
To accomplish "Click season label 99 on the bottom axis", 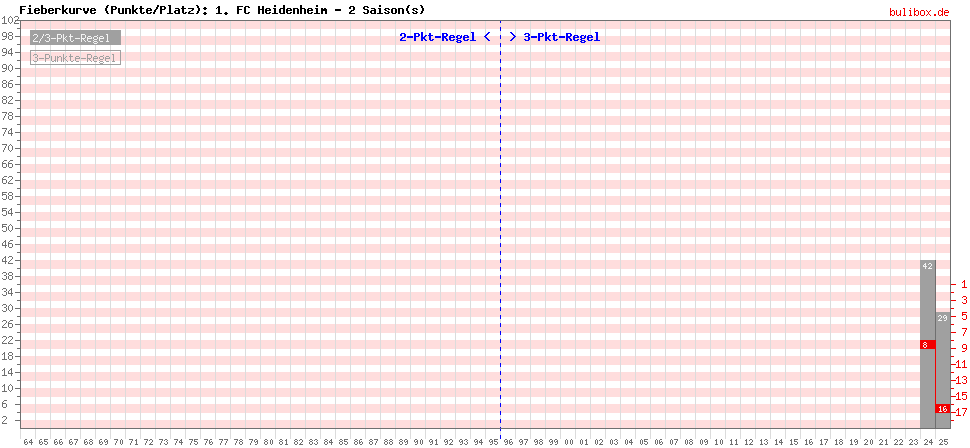I will (x=553, y=442).
